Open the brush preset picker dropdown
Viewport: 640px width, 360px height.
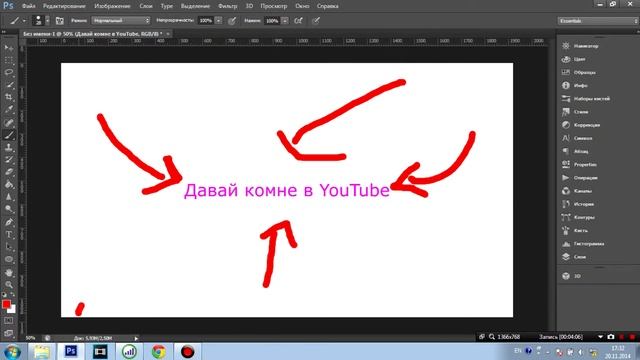tap(47, 20)
